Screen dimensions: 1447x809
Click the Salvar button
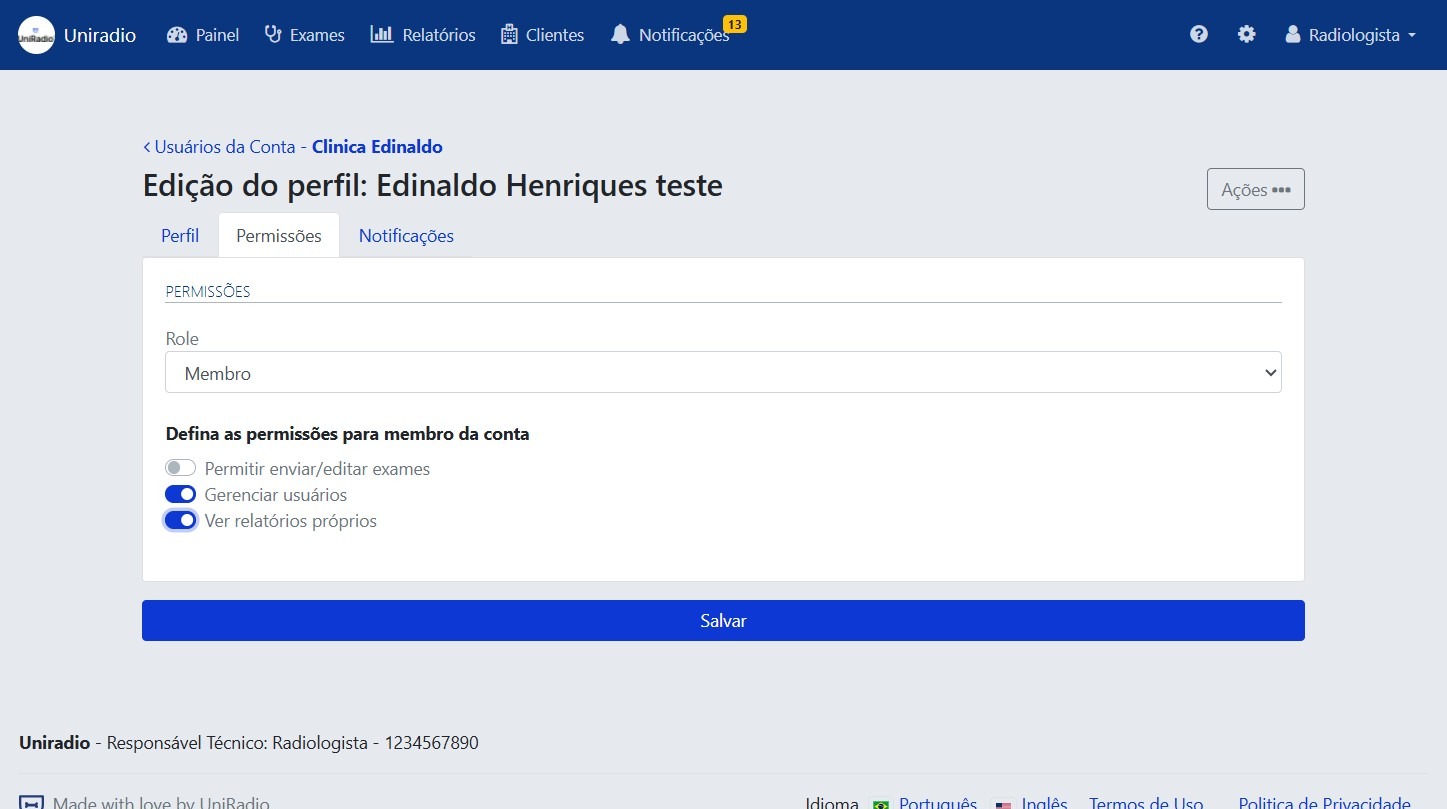723,620
